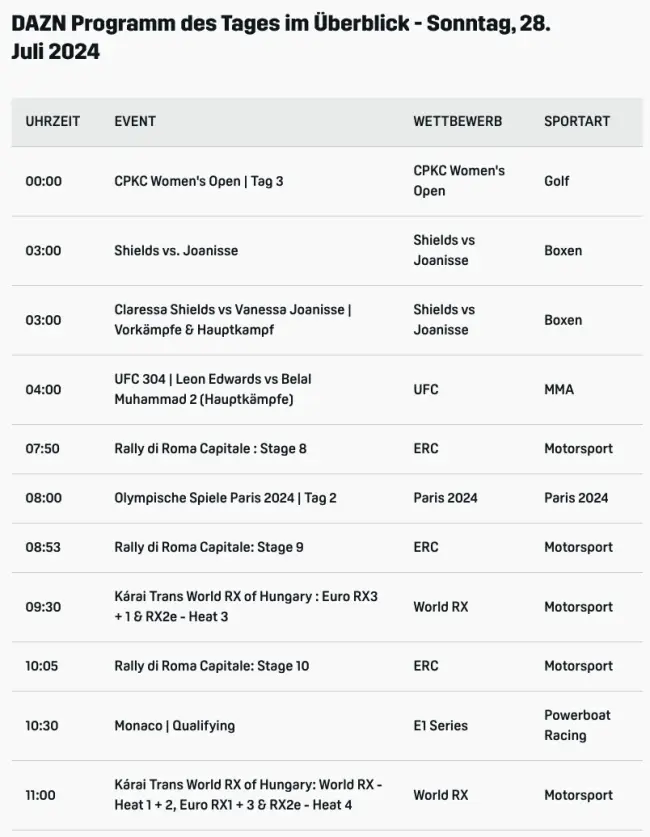
Task: Click the Golf sport cell
Action: pyautogui.click(x=557, y=181)
